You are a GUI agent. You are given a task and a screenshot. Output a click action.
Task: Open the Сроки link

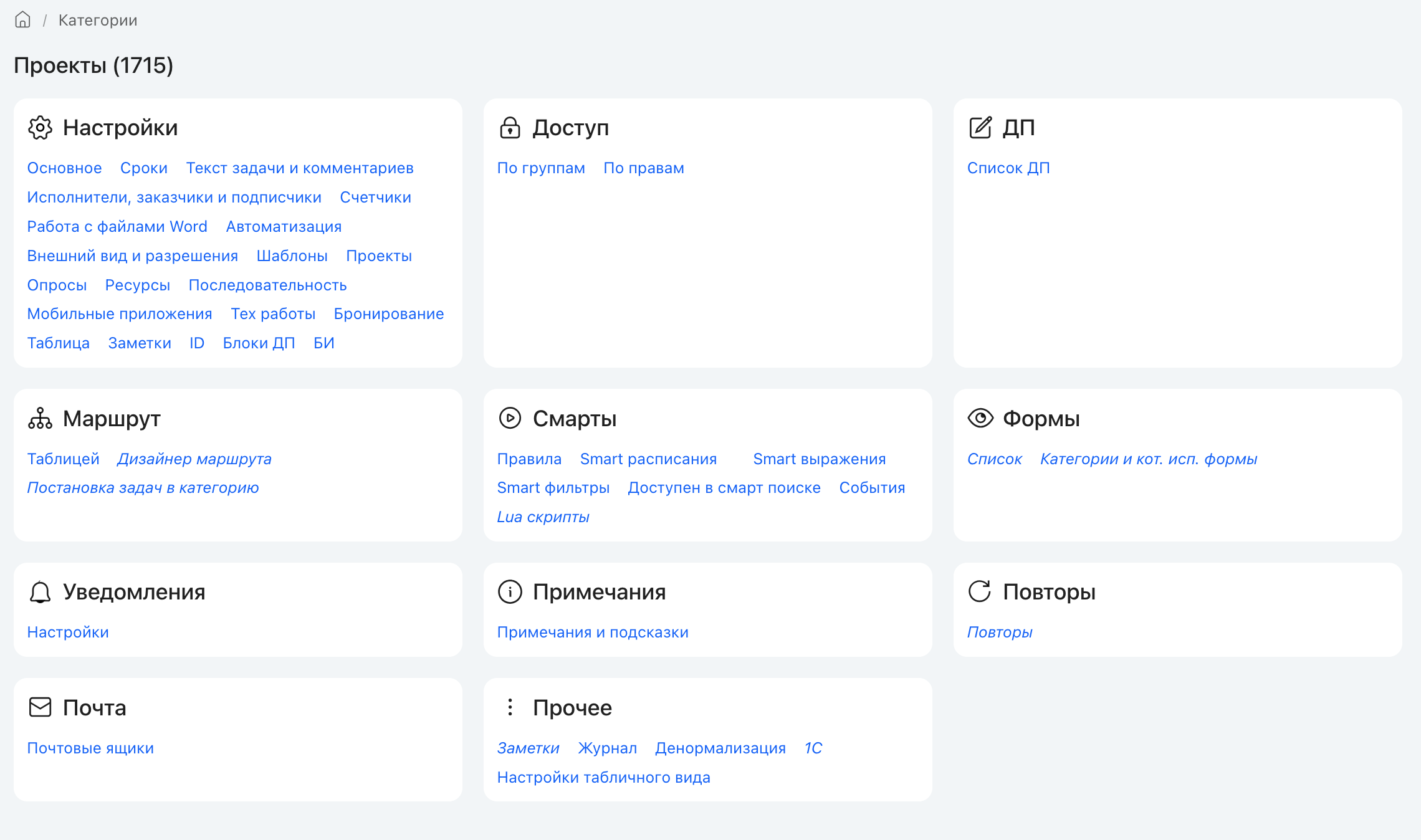[144, 168]
